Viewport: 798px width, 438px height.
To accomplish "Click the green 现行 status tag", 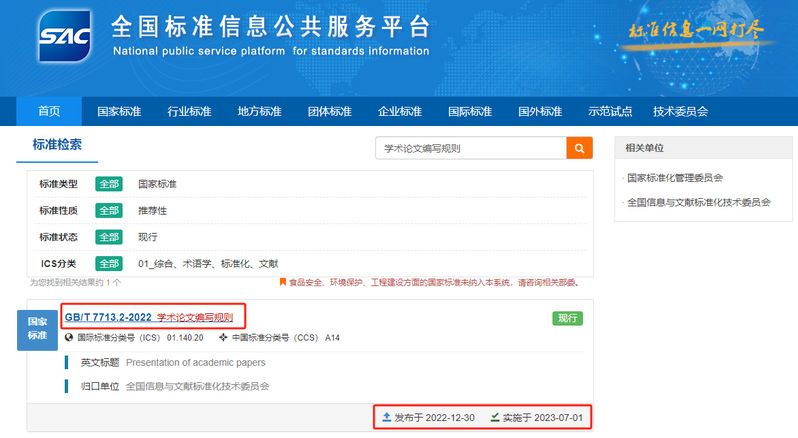I will [567, 318].
